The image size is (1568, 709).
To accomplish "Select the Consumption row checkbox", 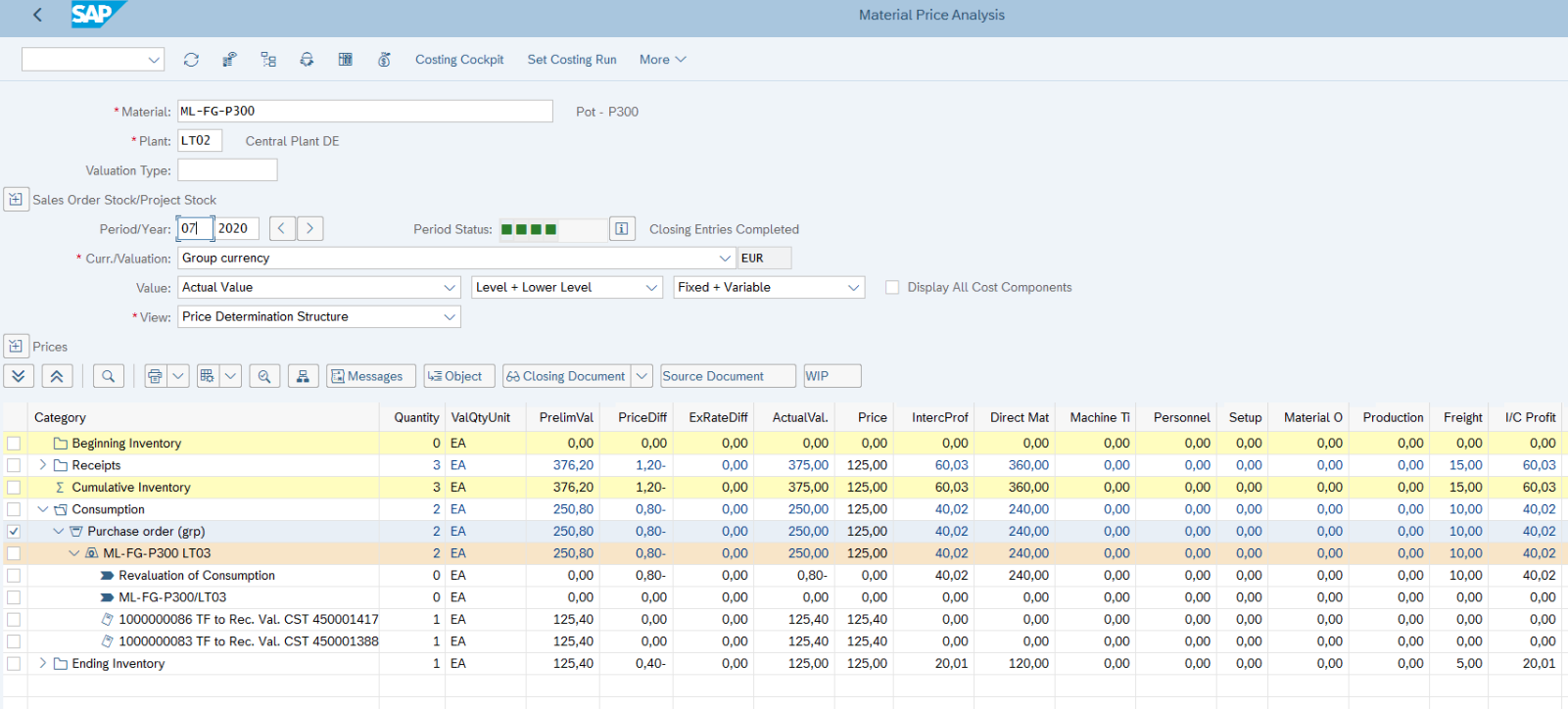I will pos(14,509).
